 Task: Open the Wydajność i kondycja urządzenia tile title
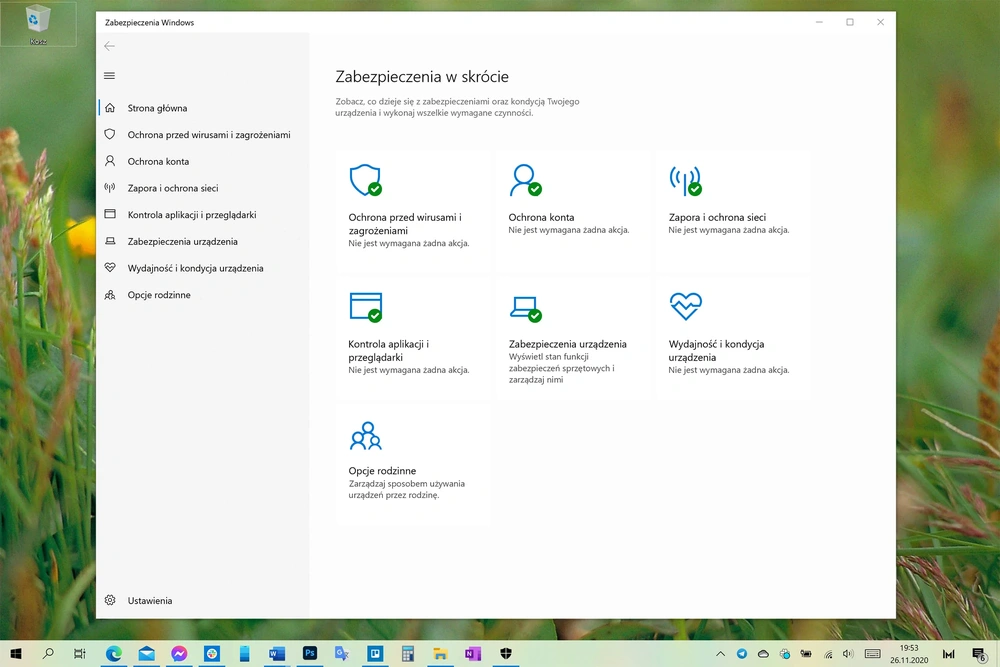coord(716,351)
